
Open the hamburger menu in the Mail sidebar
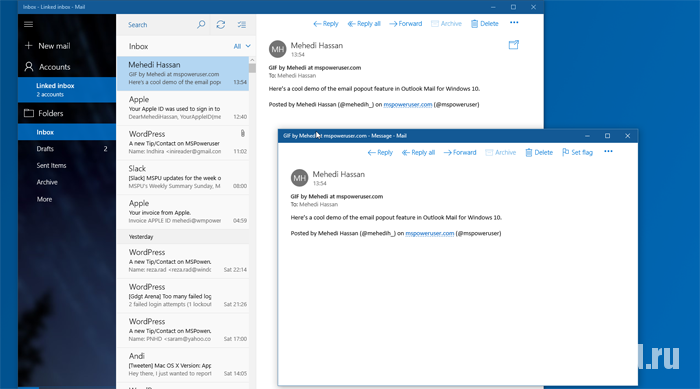(29, 24)
